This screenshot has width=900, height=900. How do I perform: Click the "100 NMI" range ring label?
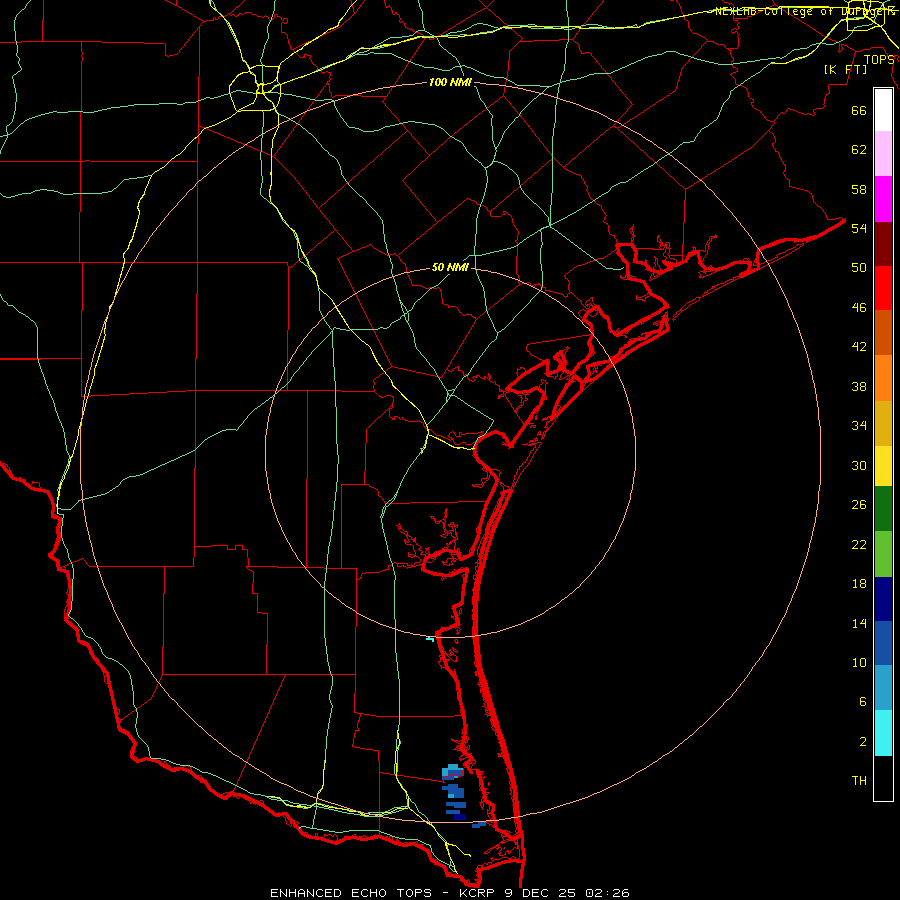coord(450,83)
